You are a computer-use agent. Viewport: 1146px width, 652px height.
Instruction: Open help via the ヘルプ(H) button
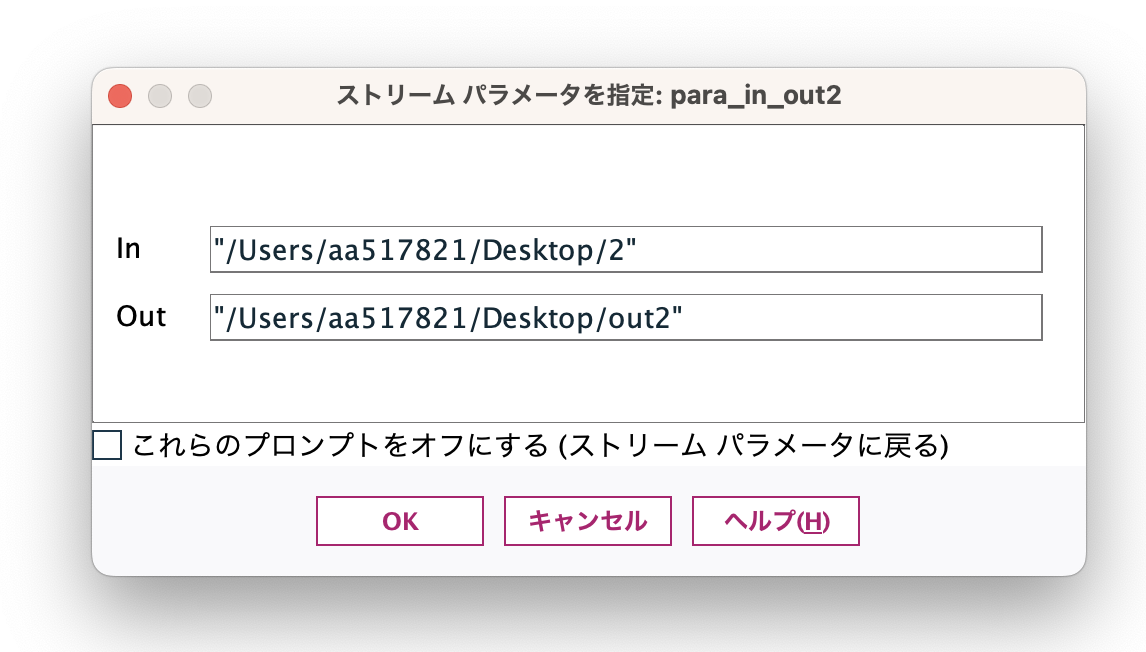click(775, 520)
